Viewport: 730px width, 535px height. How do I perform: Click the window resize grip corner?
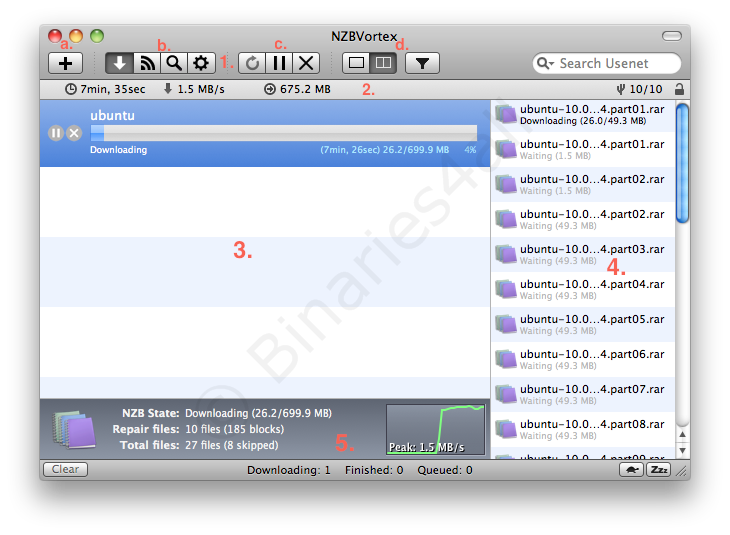click(x=683, y=472)
